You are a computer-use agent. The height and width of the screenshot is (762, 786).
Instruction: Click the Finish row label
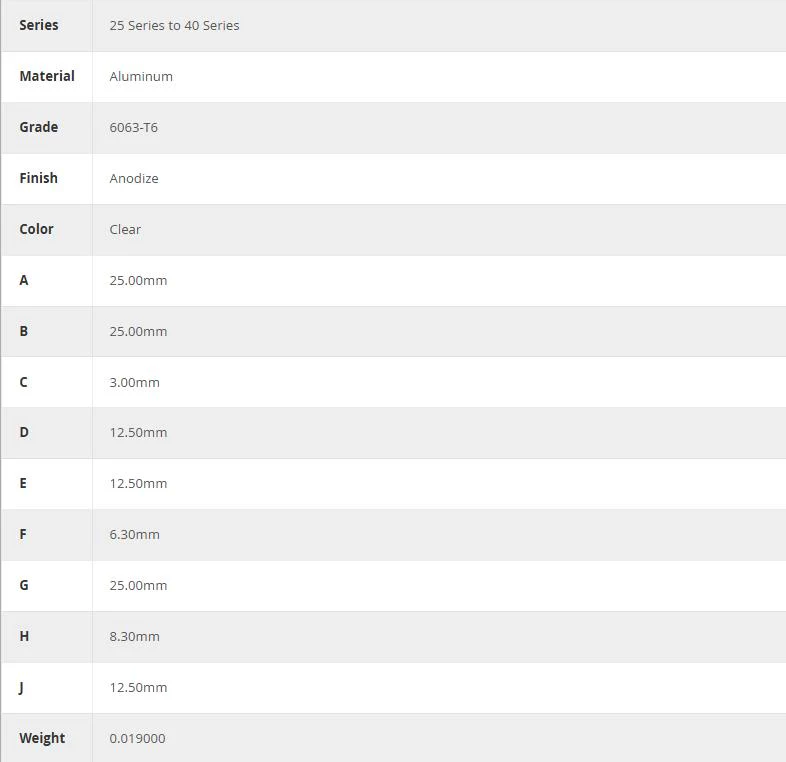38,178
